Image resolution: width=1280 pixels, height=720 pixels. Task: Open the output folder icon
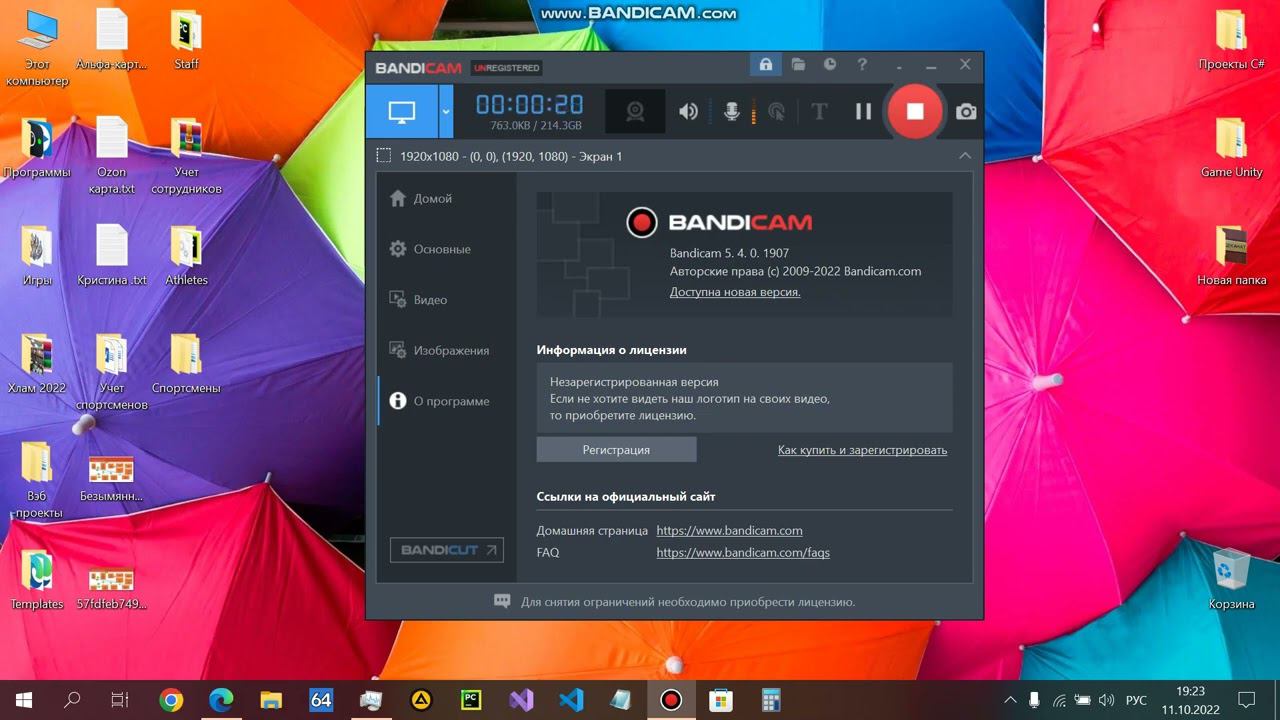(798, 65)
